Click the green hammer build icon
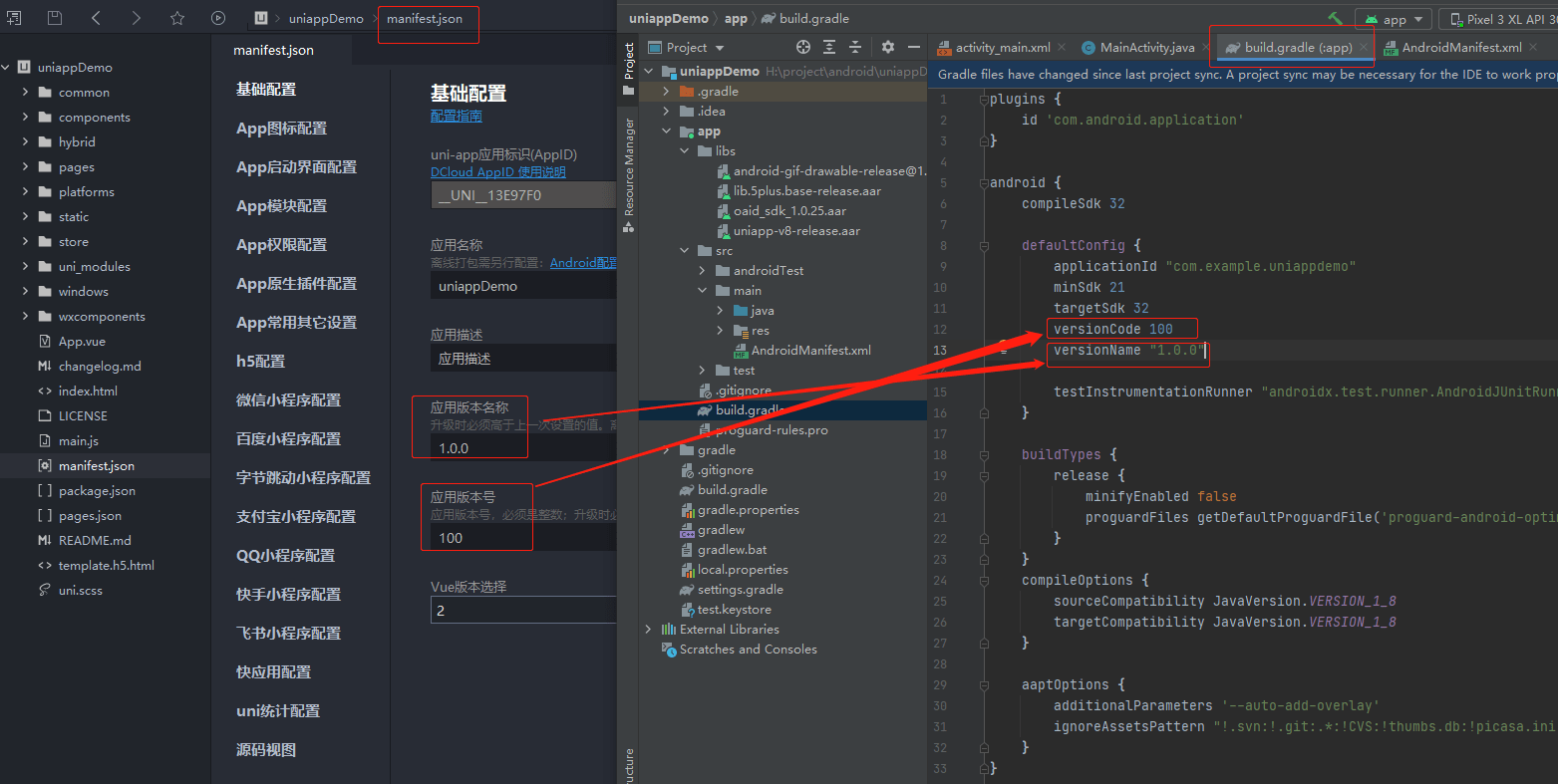Image resolution: width=1558 pixels, height=784 pixels. point(1336,19)
